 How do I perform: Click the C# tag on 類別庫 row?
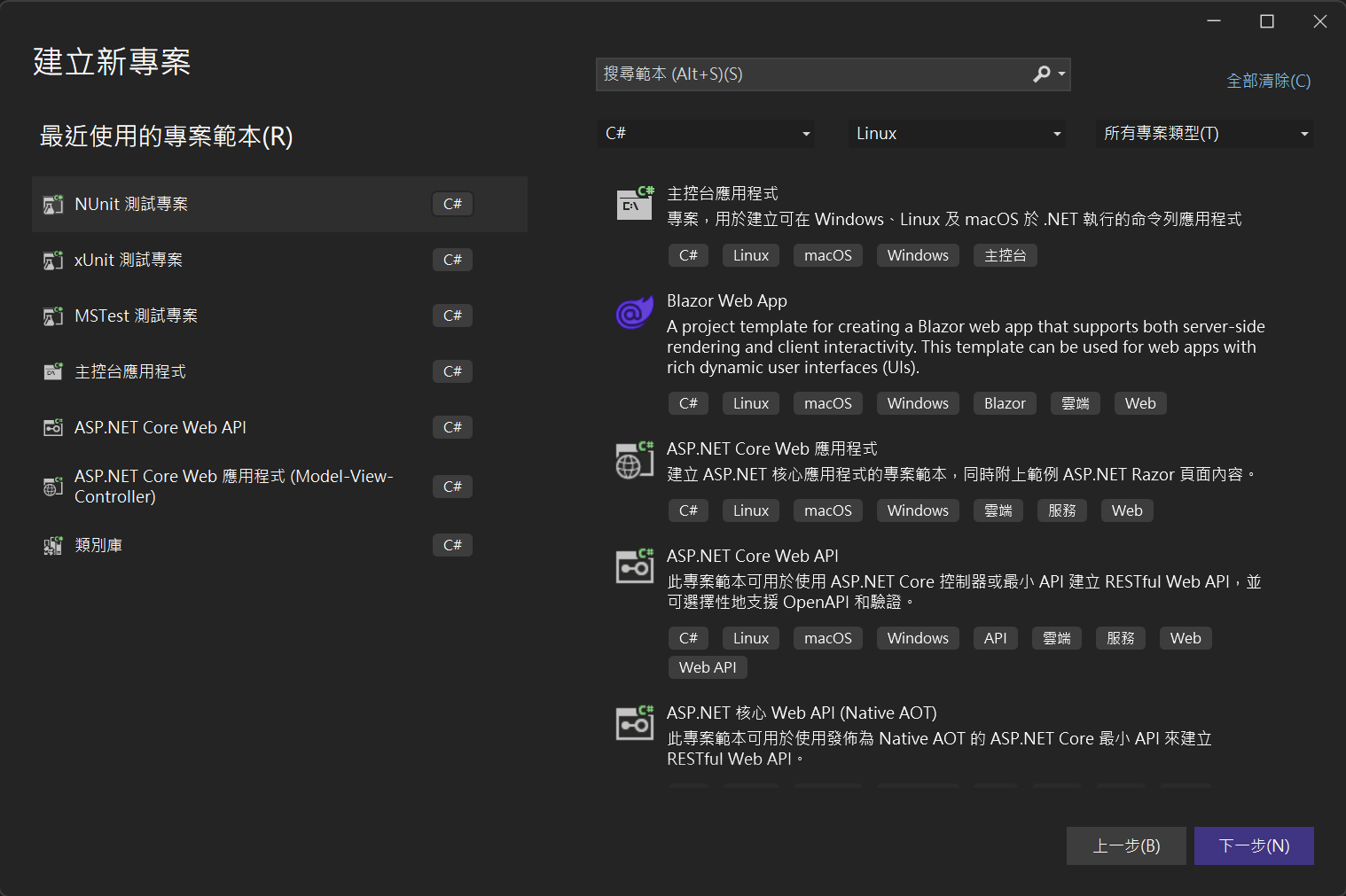coord(452,546)
